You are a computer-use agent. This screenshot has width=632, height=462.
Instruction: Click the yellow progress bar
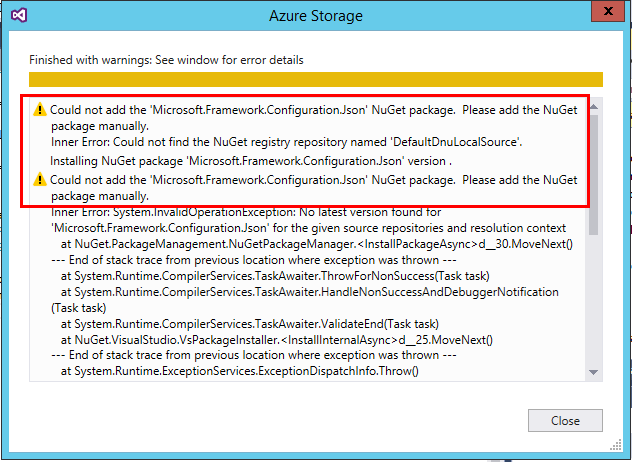(316, 79)
